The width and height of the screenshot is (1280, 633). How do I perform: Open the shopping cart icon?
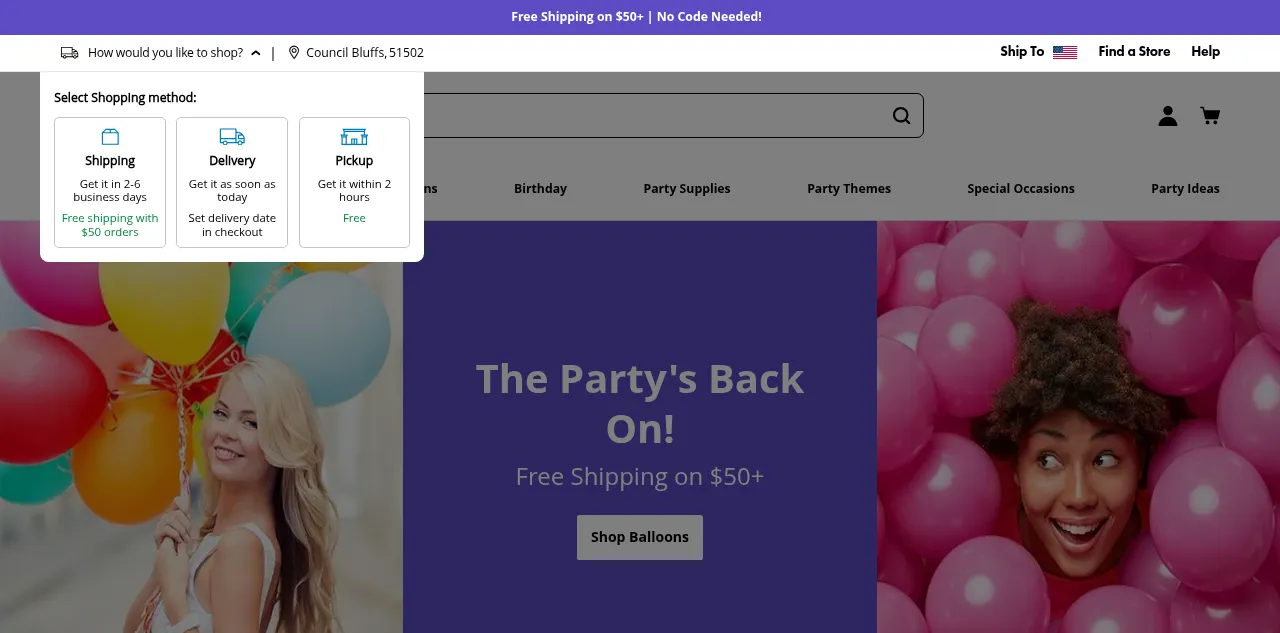click(x=1210, y=116)
